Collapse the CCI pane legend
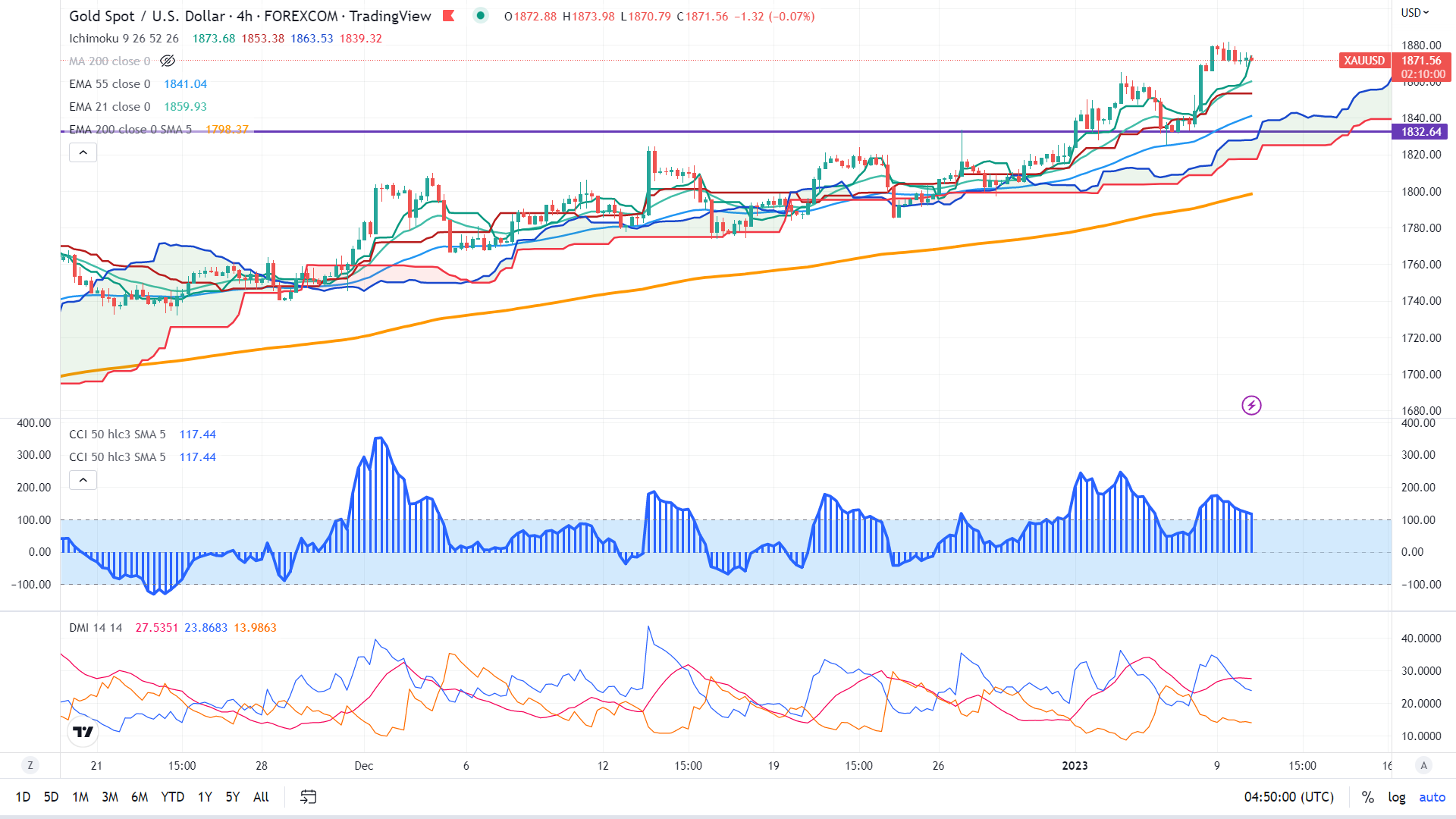Image resolution: width=1456 pixels, height=819 pixels. pyautogui.click(x=83, y=480)
